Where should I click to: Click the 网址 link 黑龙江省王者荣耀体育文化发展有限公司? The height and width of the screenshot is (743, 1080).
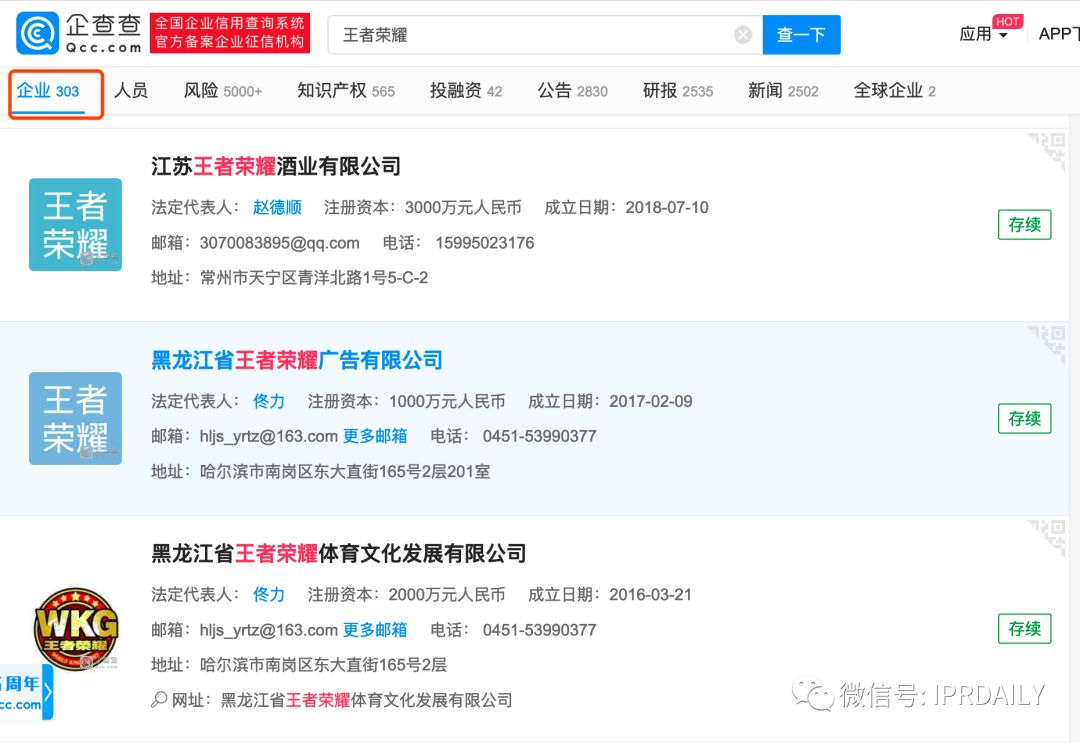point(366,700)
